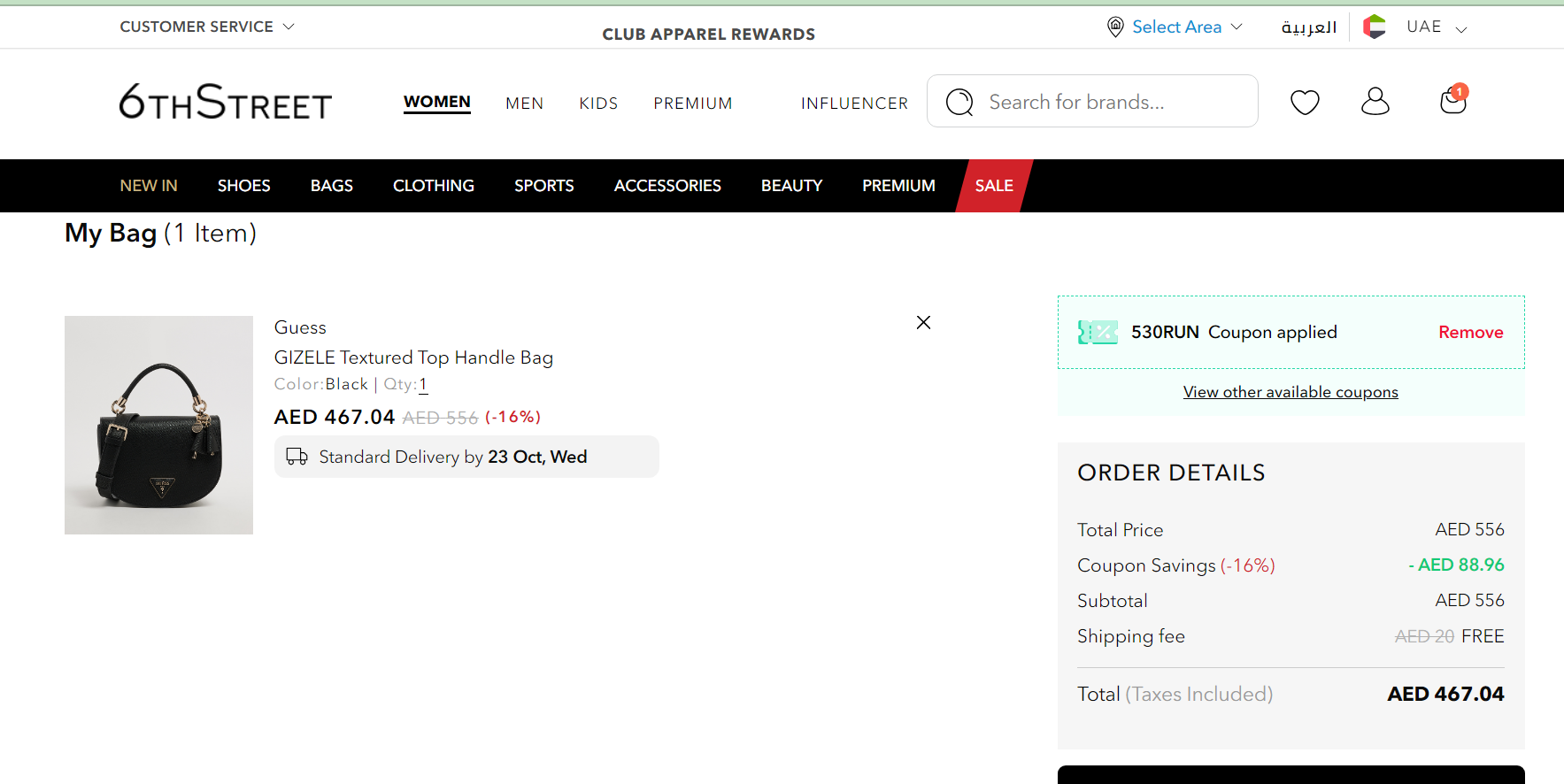Screen dimensions: 1564x784
Task: Open PREMIUM in the black navigation bar
Action: coord(898,186)
